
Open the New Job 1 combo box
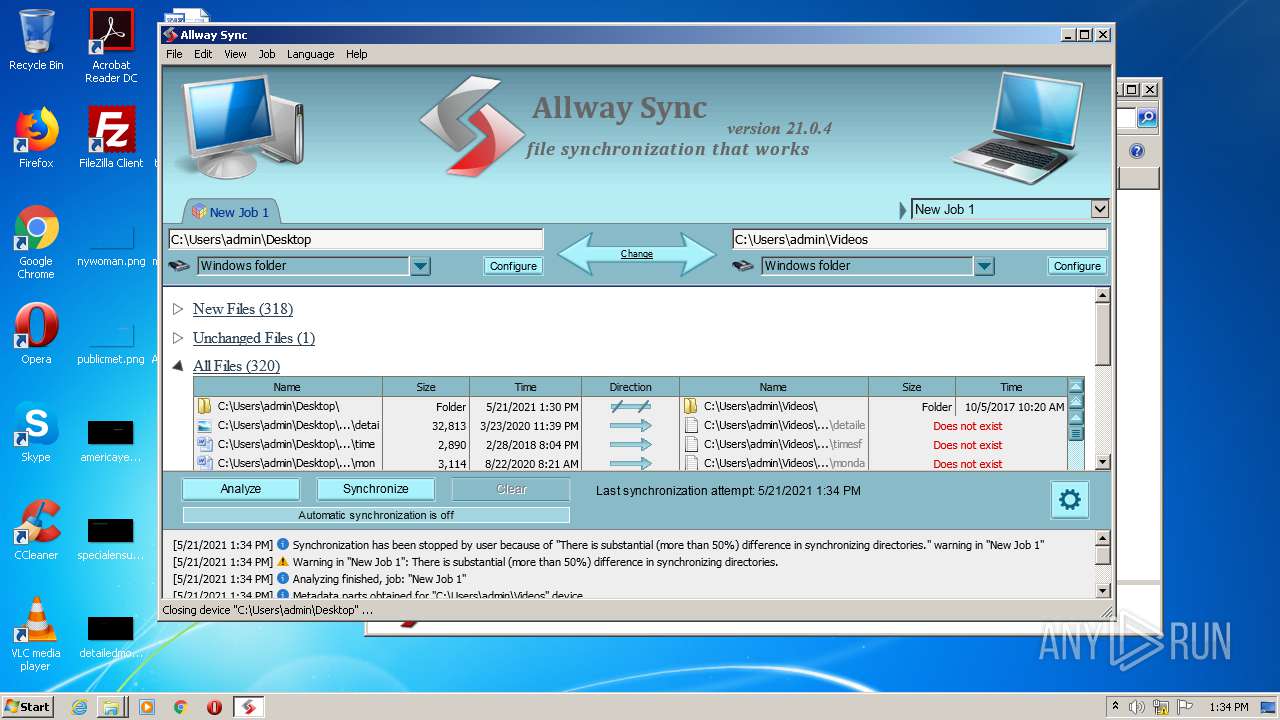[1010, 209]
